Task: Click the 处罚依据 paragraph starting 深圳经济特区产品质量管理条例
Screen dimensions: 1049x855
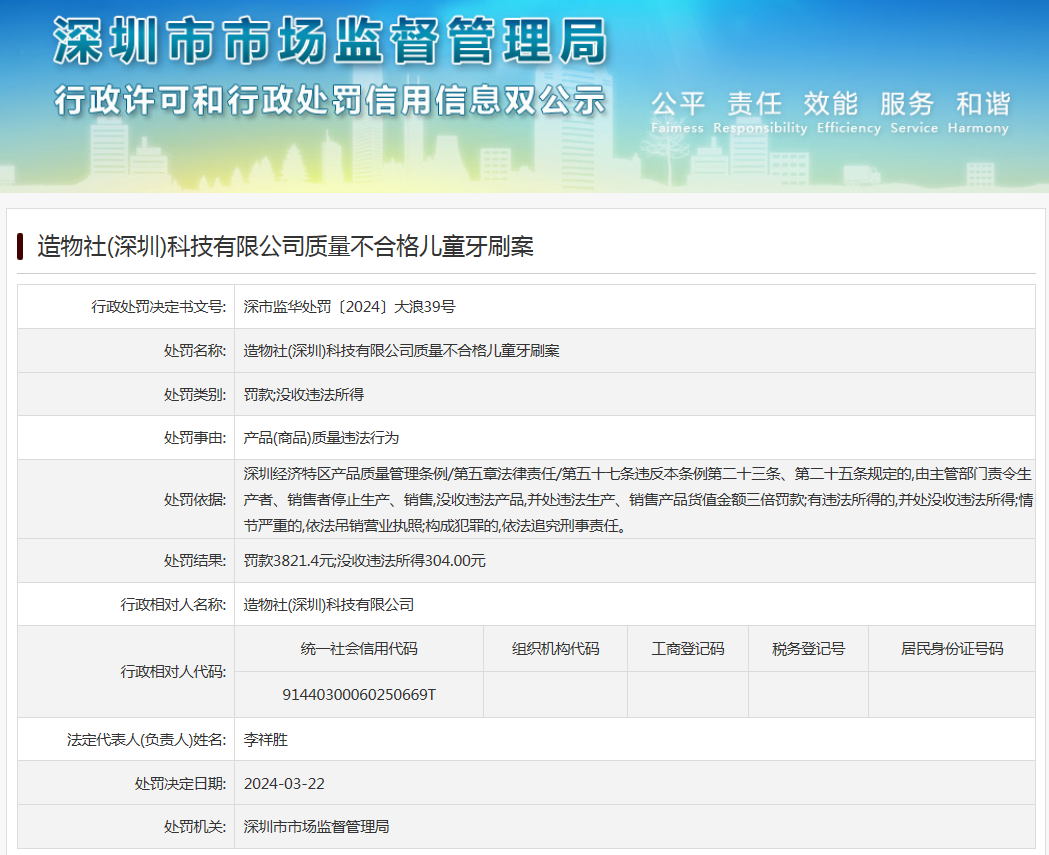Action: point(638,500)
